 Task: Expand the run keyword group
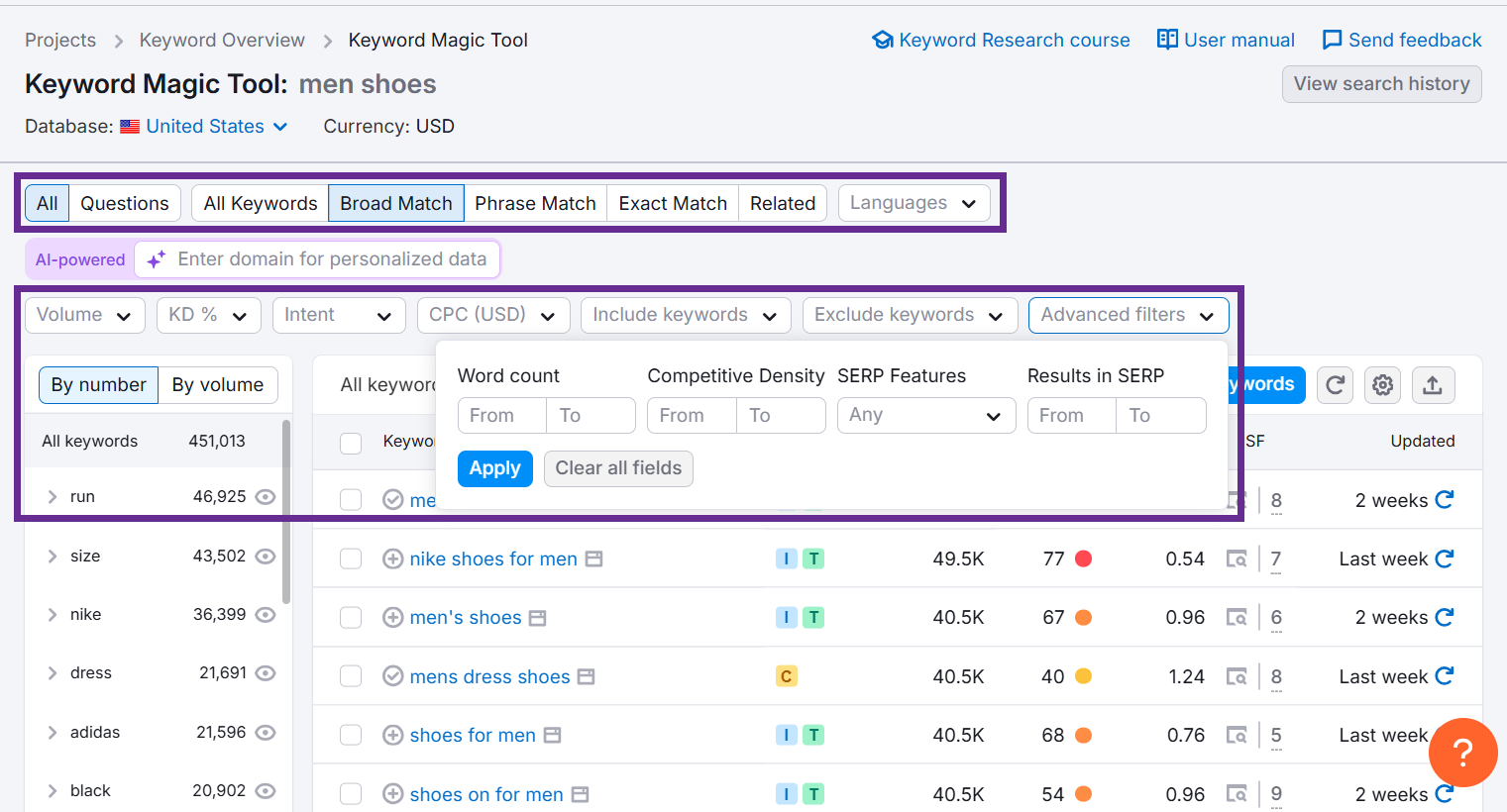coord(53,497)
